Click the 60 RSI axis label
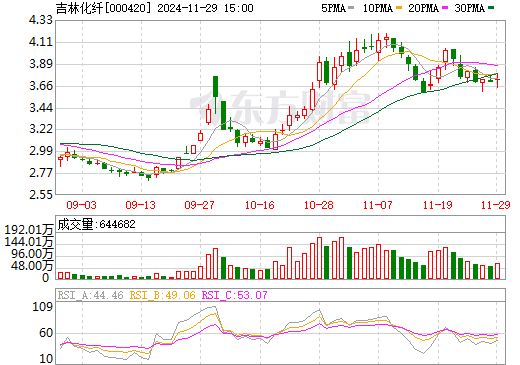This screenshot has height=365, width=520. [46, 333]
